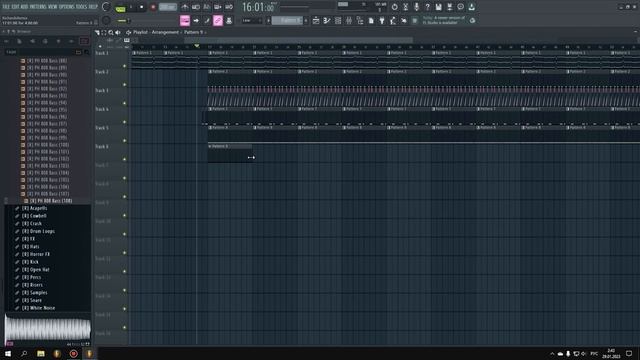Click the typing keyboard stamp icon
This screenshot has height=360, width=640.
coord(229,20)
